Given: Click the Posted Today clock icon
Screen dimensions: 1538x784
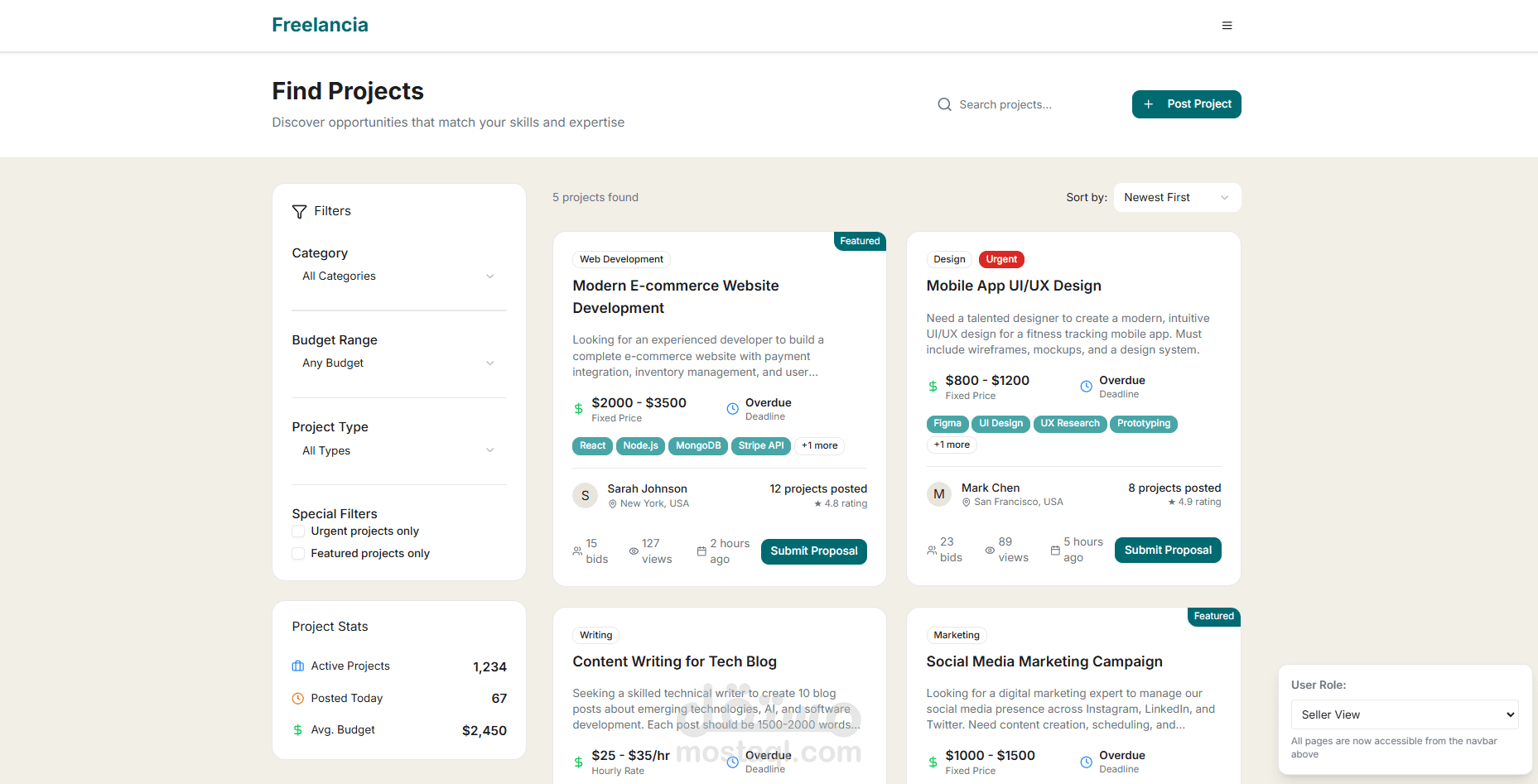Looking at the screenshot, I should tap(298, 699).
